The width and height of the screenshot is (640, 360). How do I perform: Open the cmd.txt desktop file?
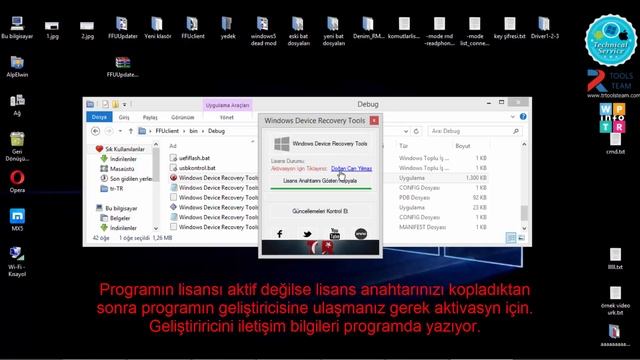tap(615, 144)
